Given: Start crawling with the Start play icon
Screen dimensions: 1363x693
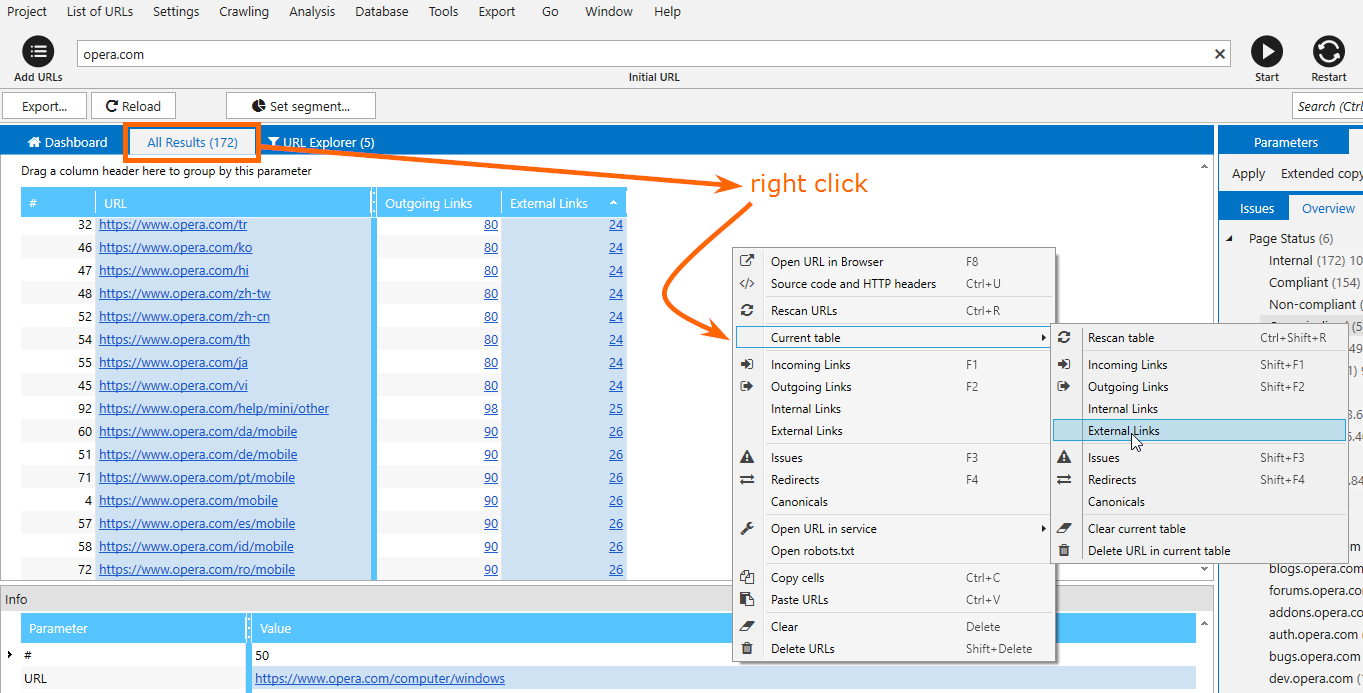Looking at the screenshot, I should (x=1266, y=52).
